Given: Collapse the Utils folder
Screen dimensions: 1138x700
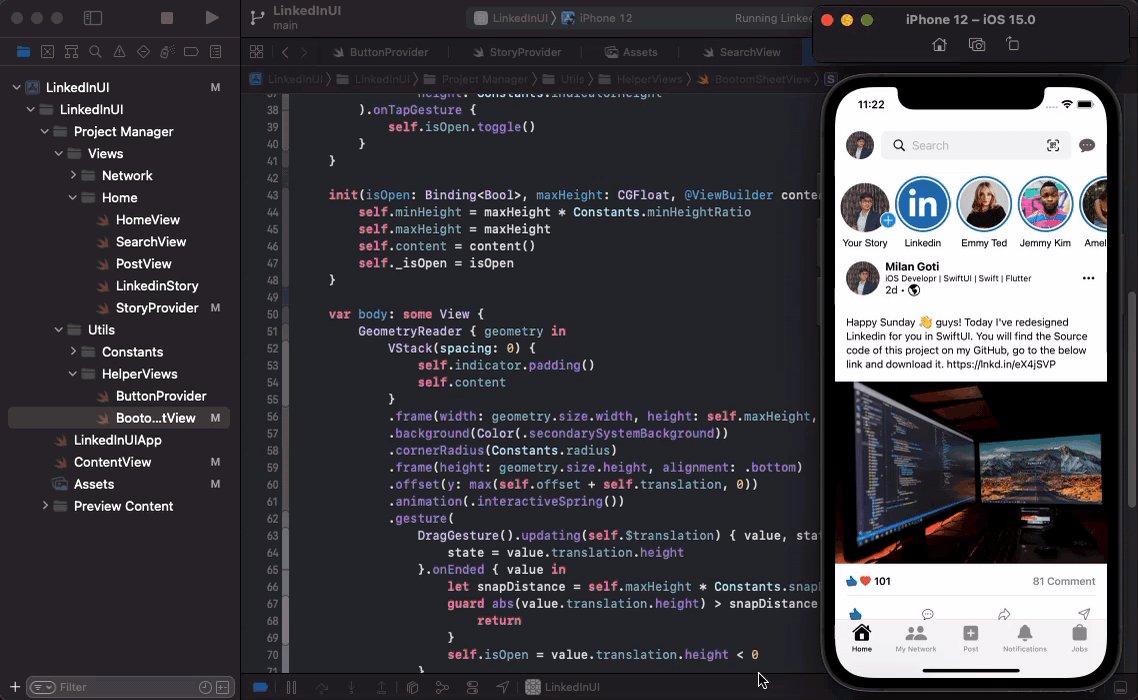Looking at the screenshot, I should point(58,330).
